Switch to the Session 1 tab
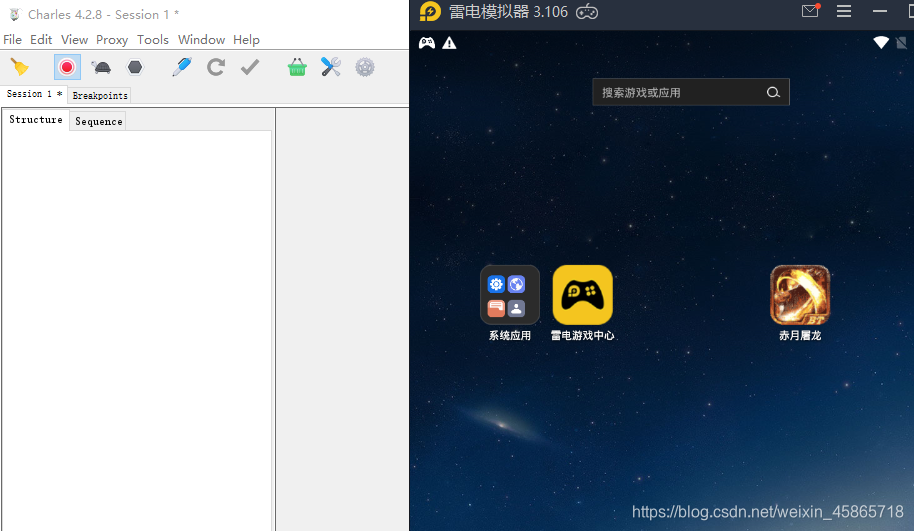 (x=34, y=94)
